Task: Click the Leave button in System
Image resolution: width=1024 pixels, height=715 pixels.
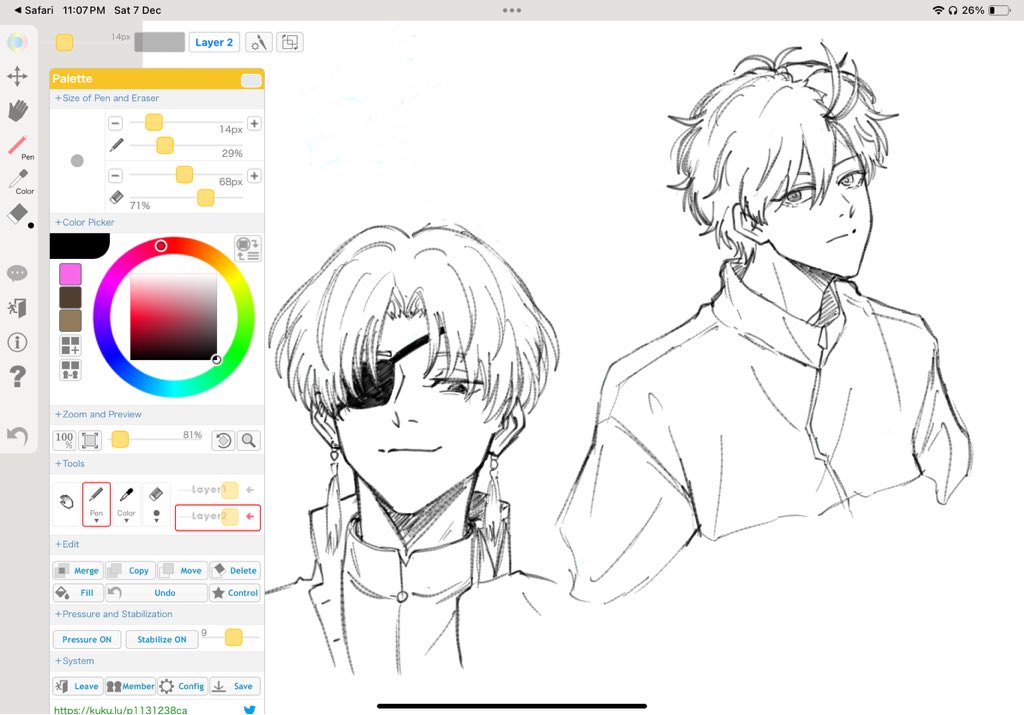Action: (x=78, y=686)
